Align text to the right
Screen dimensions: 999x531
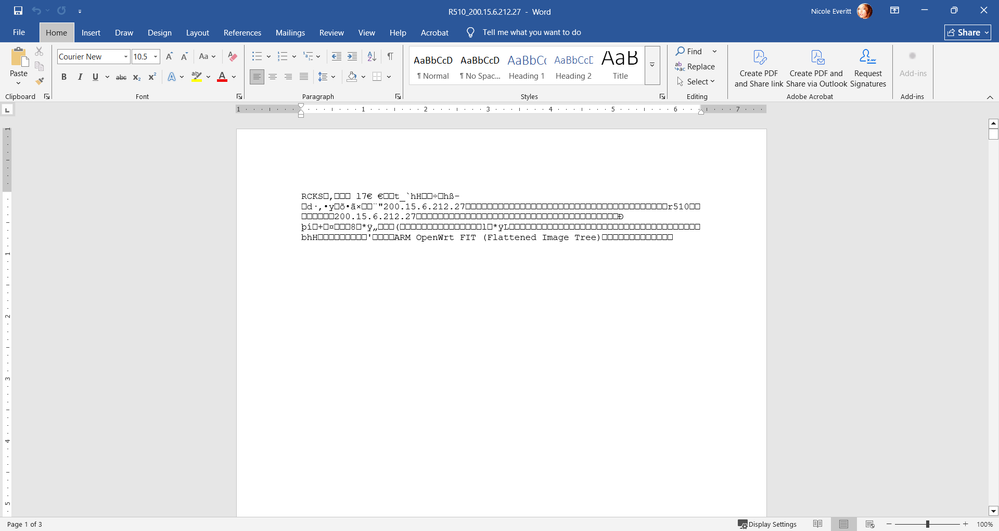pos(288,77)
